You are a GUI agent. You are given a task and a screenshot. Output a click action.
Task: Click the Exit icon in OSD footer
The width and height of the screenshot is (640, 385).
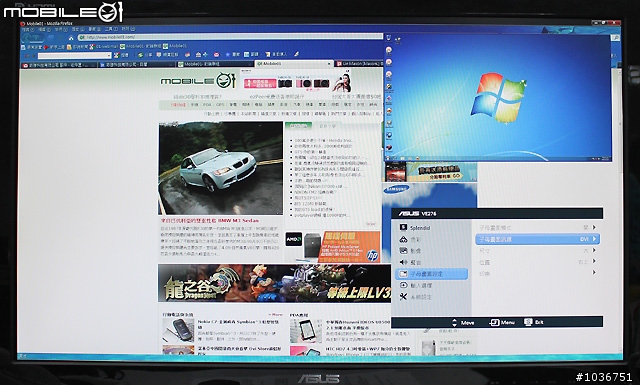pos(528,322)
